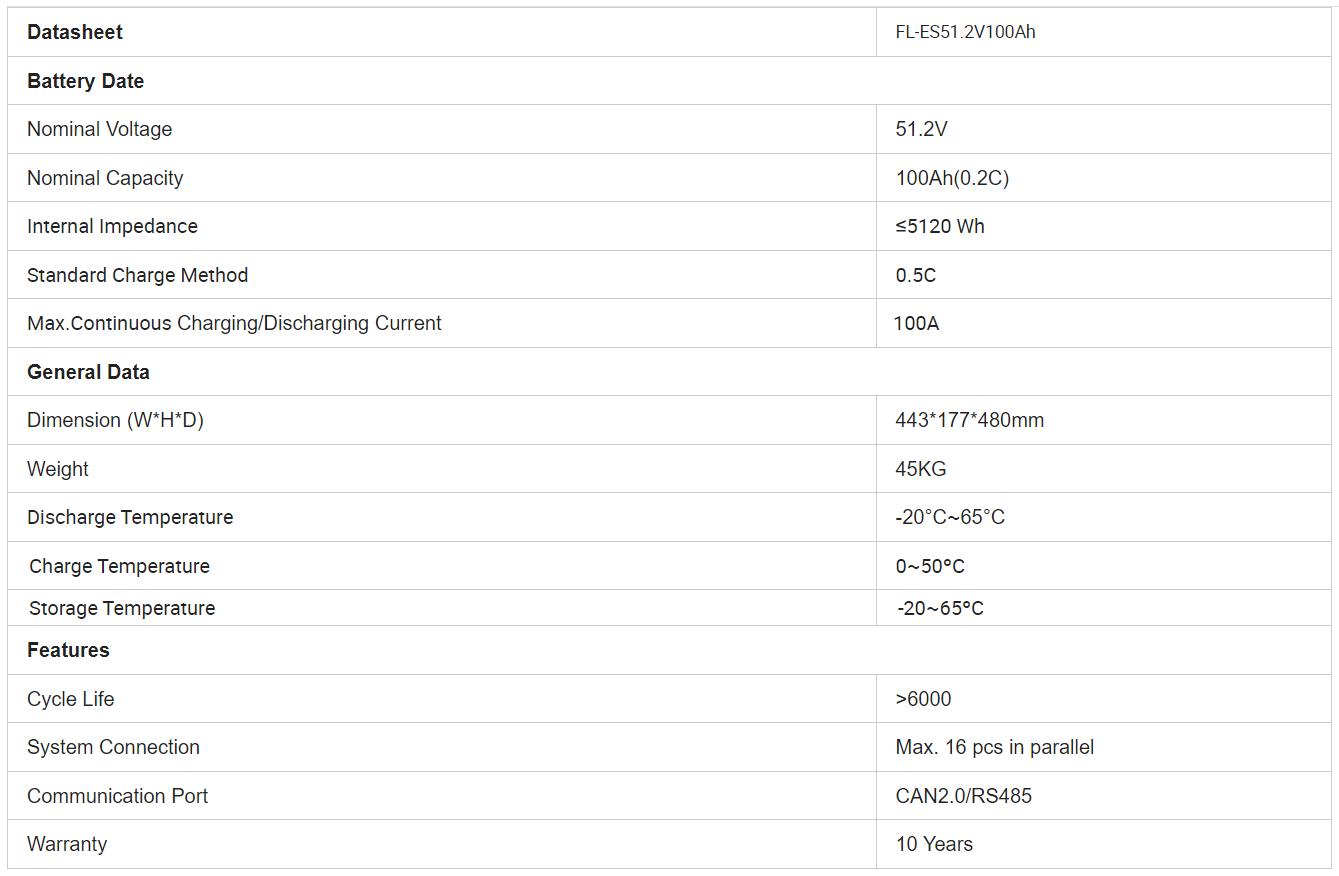The width and height of the screenshot is (1339, 876).
Task: Click the Discharge Temperature label
Action: tap(130, 517)
